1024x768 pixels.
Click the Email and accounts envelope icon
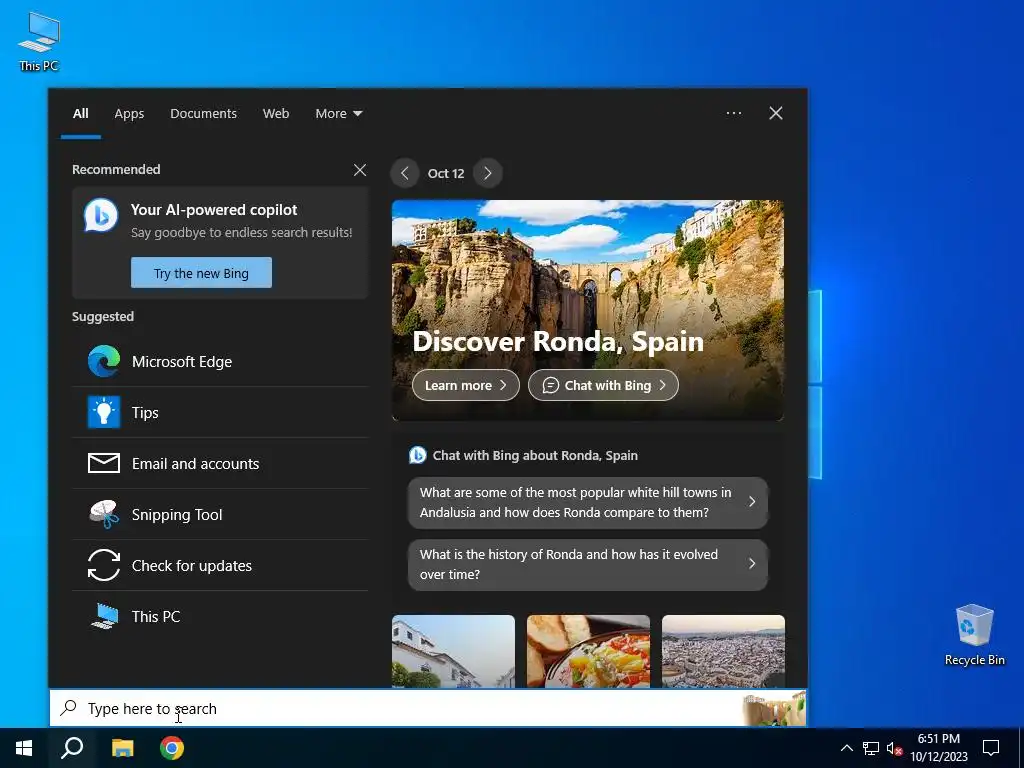(x=104, y=463)
